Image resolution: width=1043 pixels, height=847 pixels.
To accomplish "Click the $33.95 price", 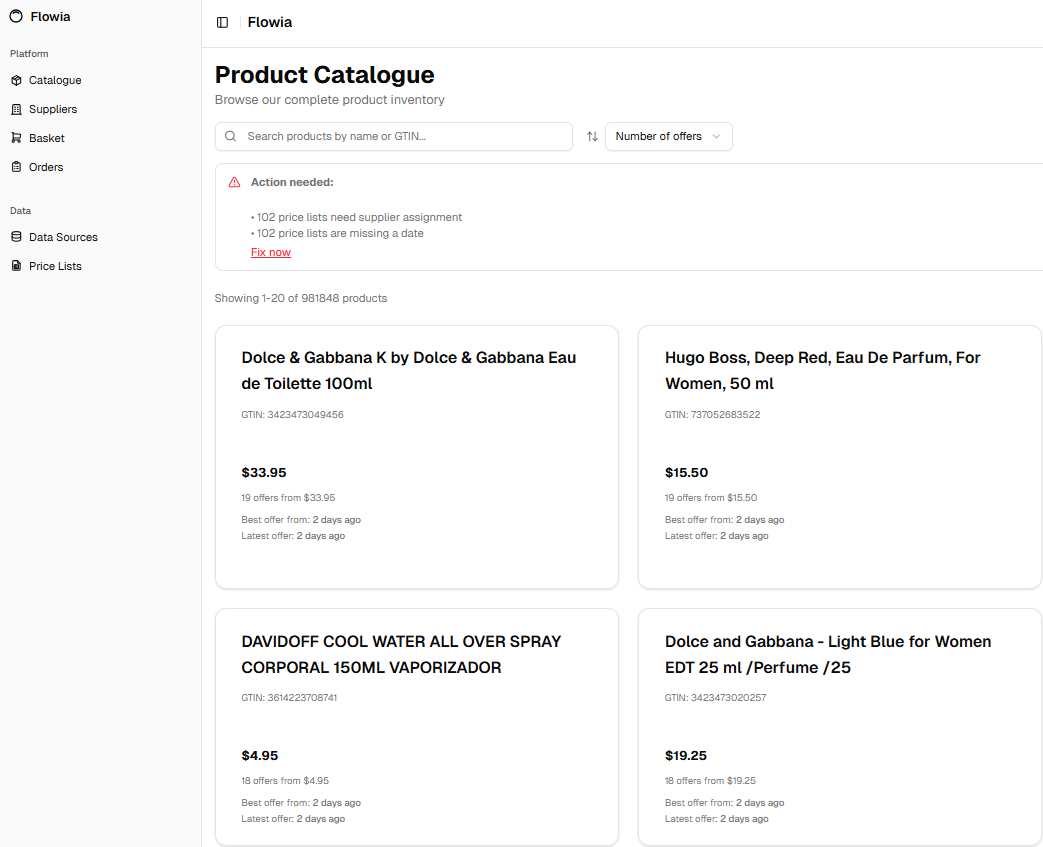I will point(264,472).
